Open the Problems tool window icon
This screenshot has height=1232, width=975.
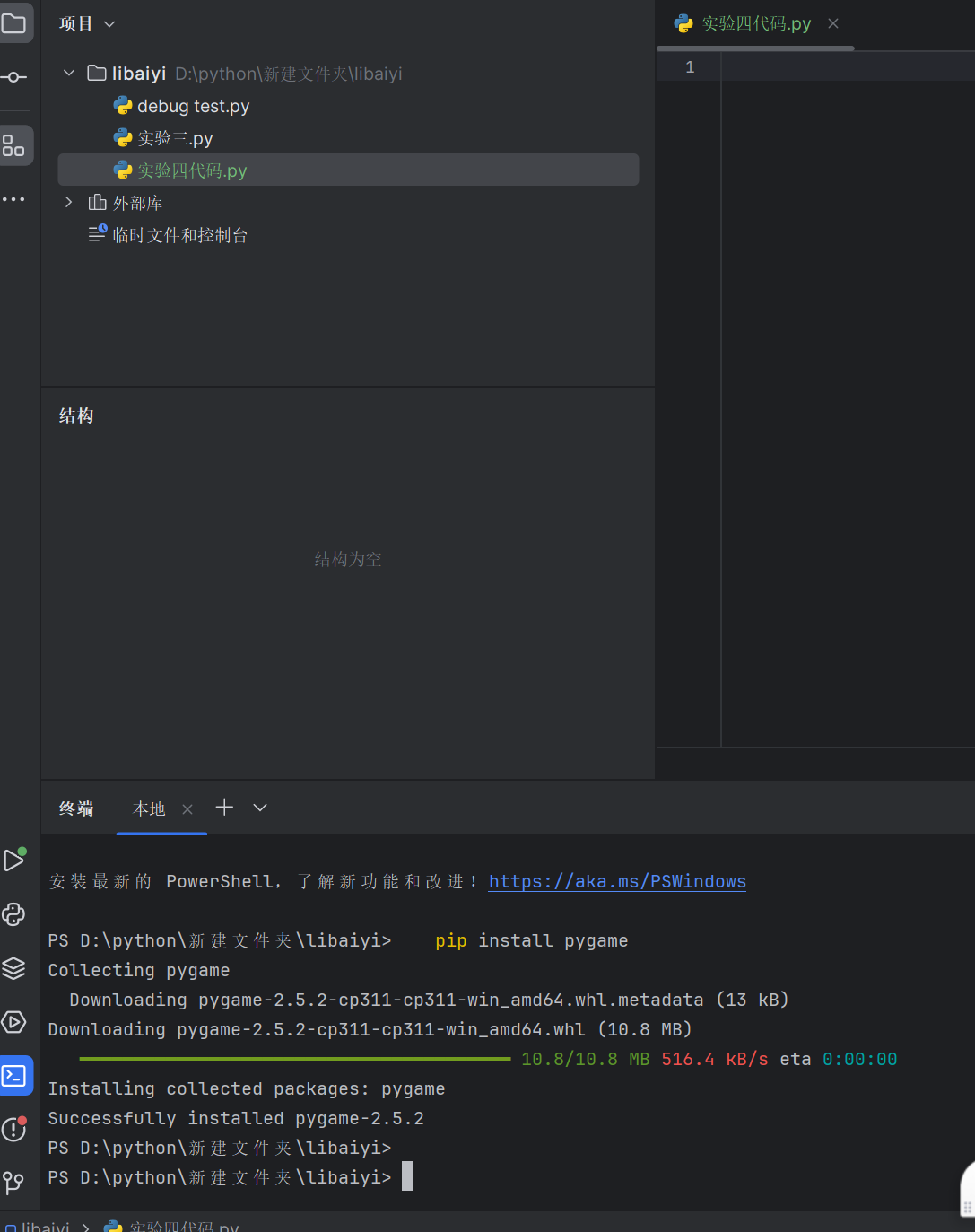point(14,1129)
